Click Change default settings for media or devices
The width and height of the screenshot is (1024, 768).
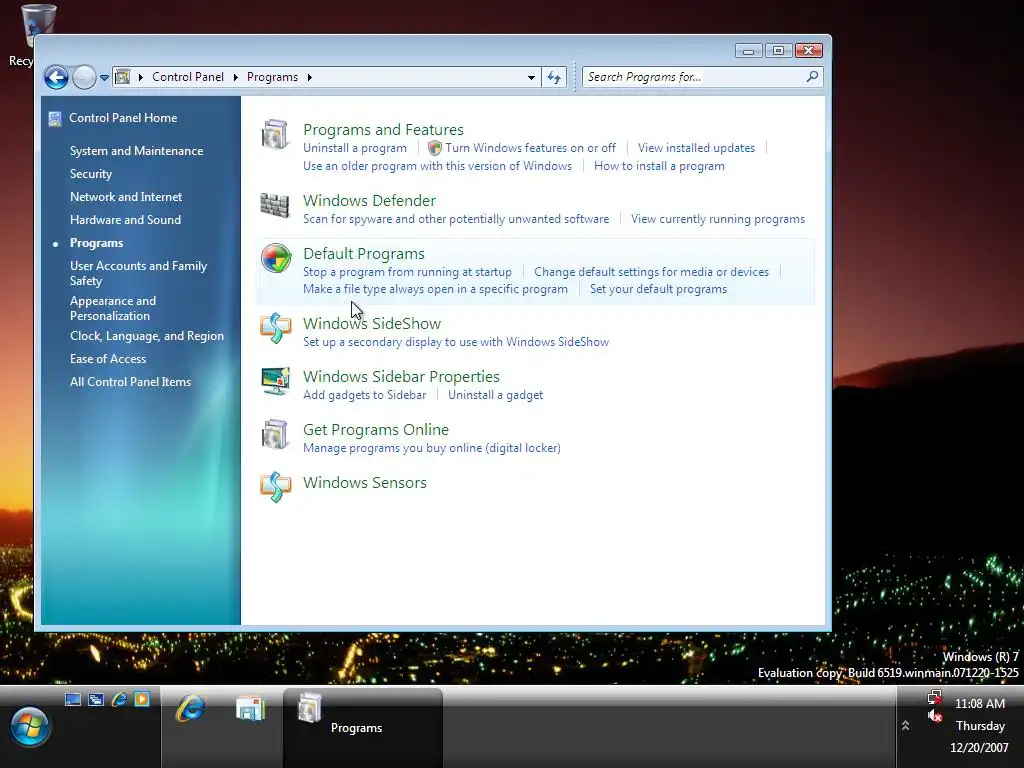pyautogui.click(x=651, y=272)
